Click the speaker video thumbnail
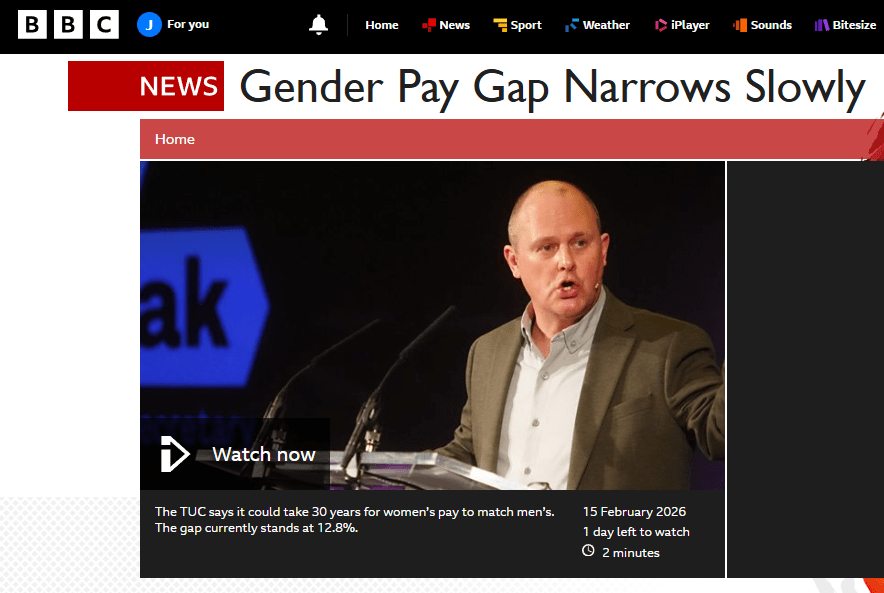Viewport: 884px width, 593px height. 432,325
